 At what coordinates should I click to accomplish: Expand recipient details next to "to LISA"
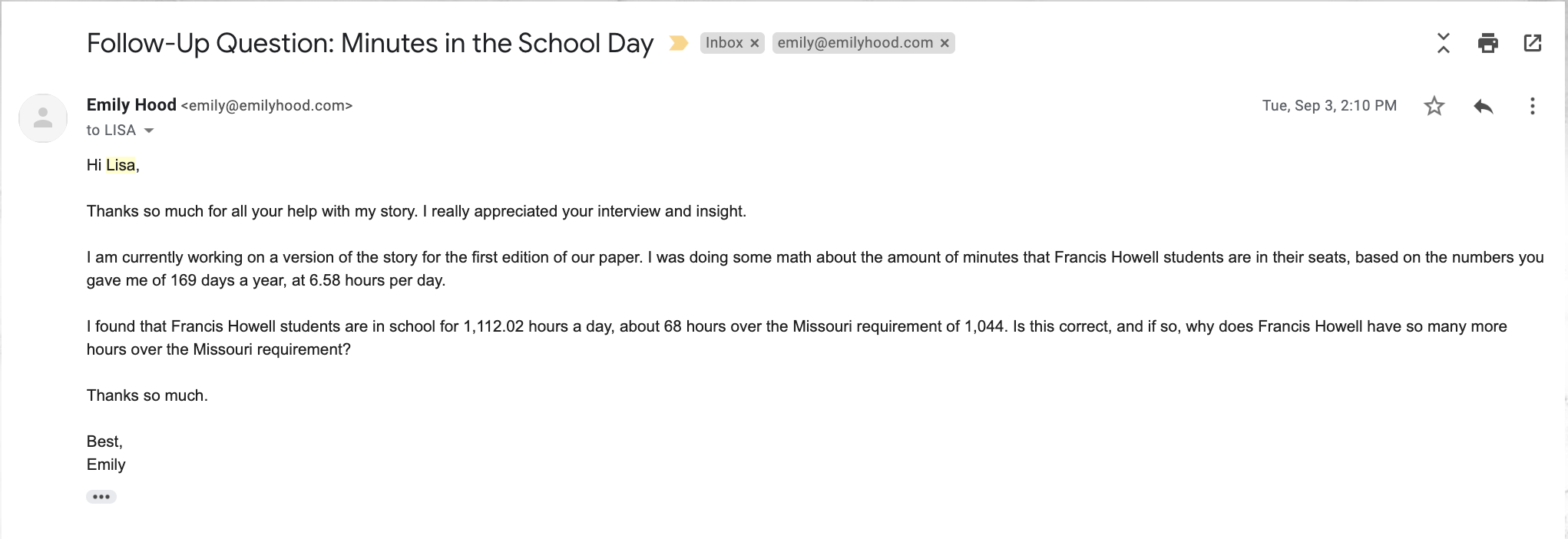click(x=149, y=131)
